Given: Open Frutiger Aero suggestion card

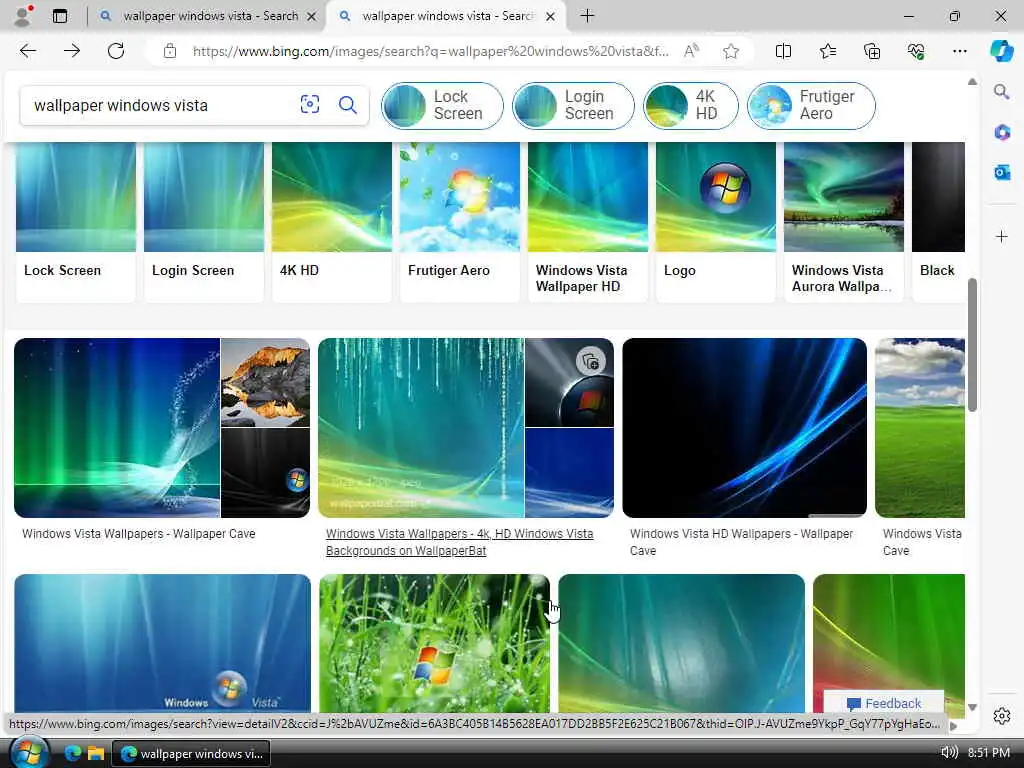Looking at the screenshot, I should tap(460, 222).
